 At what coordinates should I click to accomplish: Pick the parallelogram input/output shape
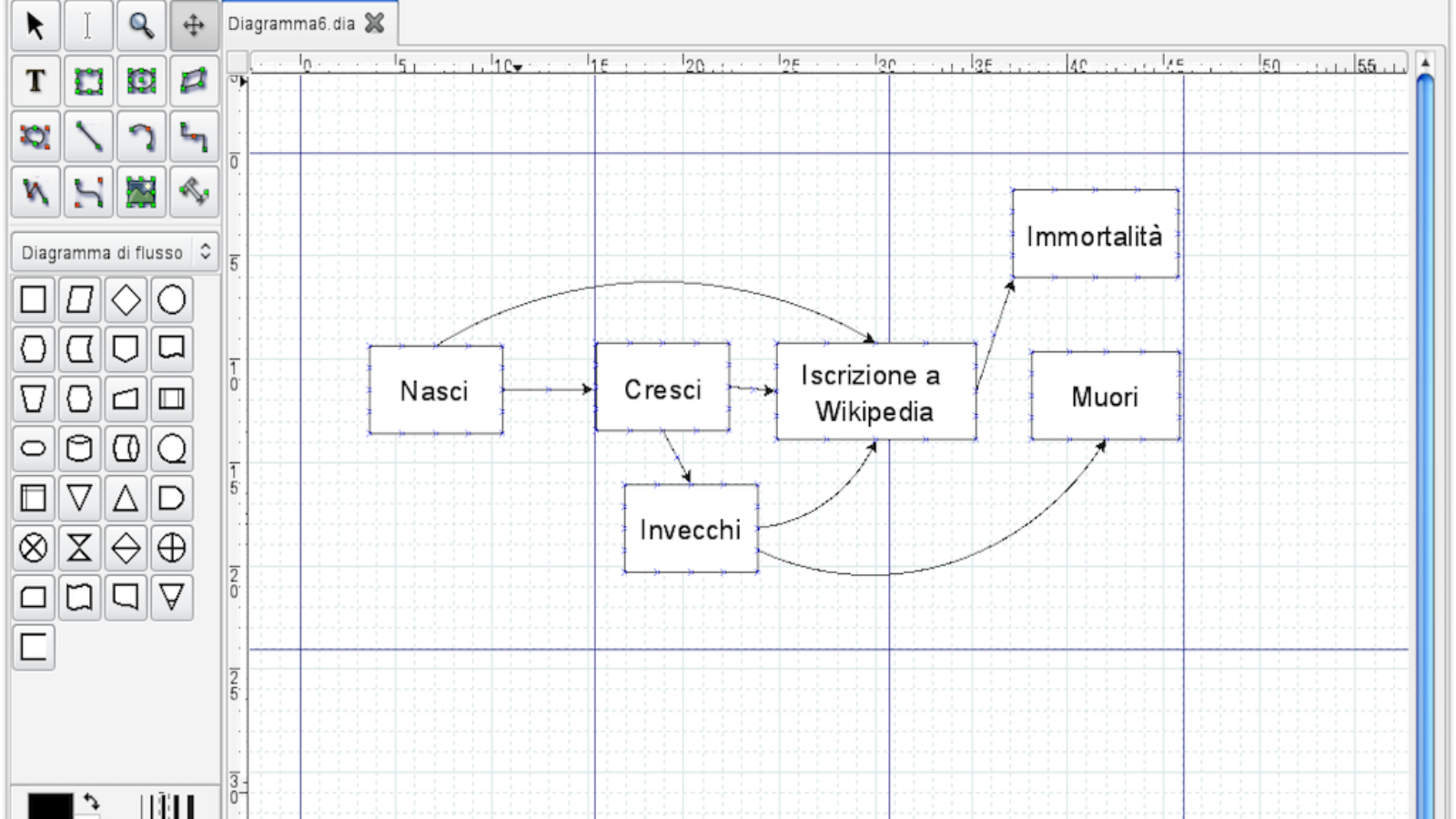coord(80,299)
